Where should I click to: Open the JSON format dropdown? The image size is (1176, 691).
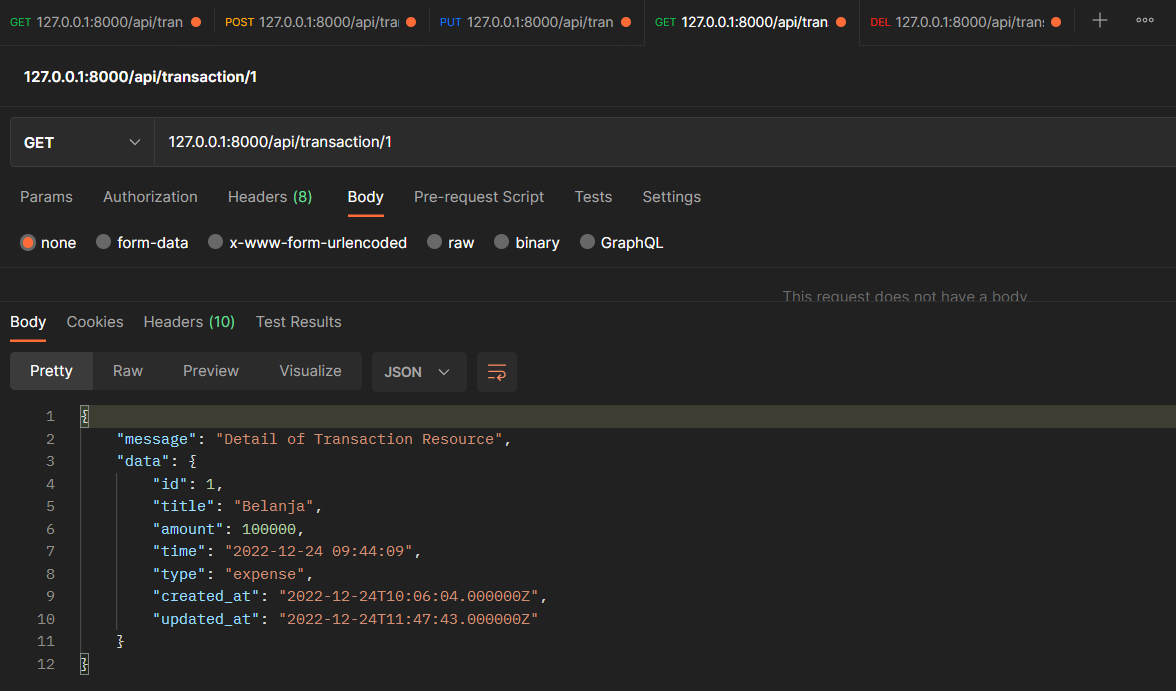tap(418, 372)
